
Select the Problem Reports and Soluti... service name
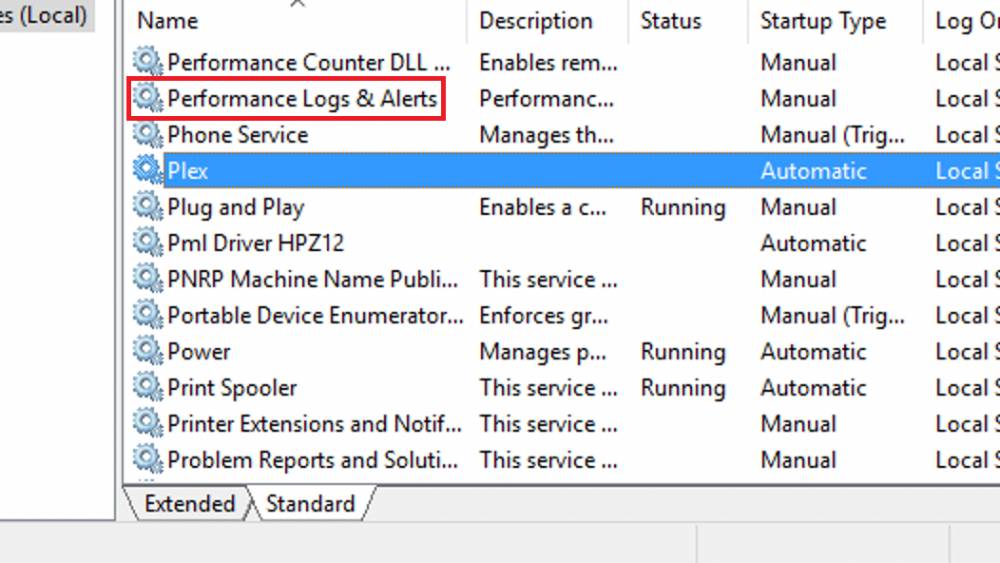pos(312,460)
